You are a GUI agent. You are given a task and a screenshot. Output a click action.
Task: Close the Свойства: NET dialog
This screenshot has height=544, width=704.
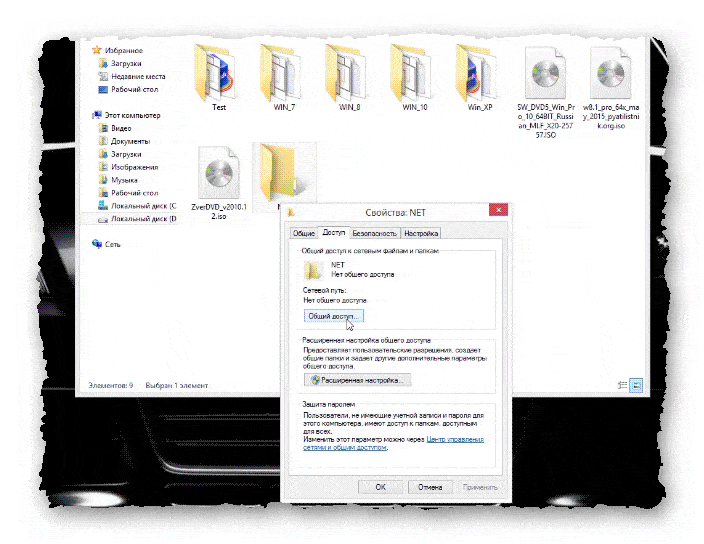(498, 210)
